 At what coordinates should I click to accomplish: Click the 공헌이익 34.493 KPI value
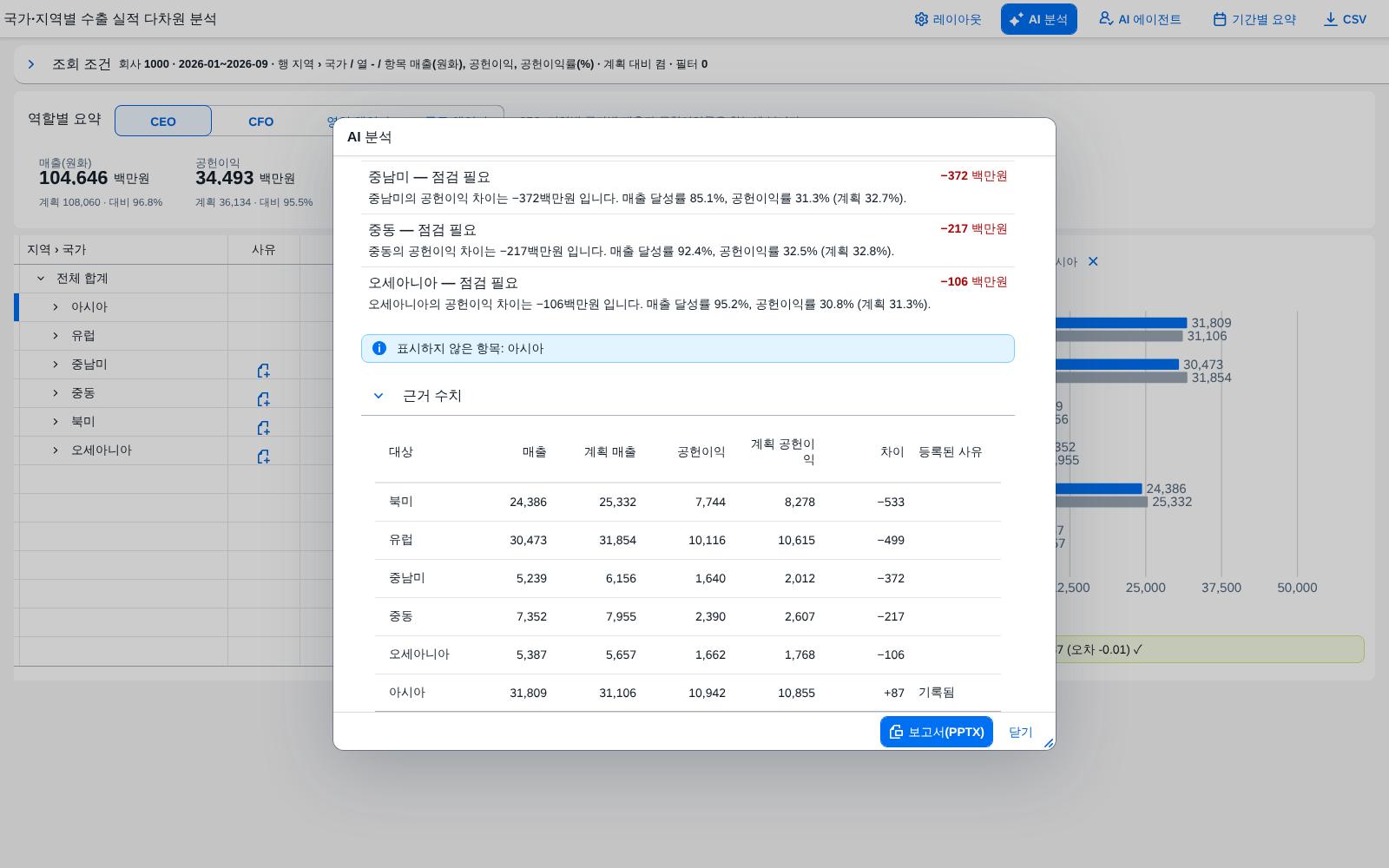[225, 178]
